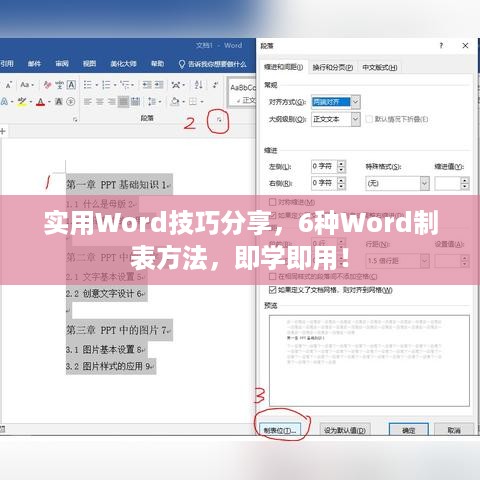Cancel the dialog with 取消
Screen dimensions: 480x480
[x=454, y=430]
